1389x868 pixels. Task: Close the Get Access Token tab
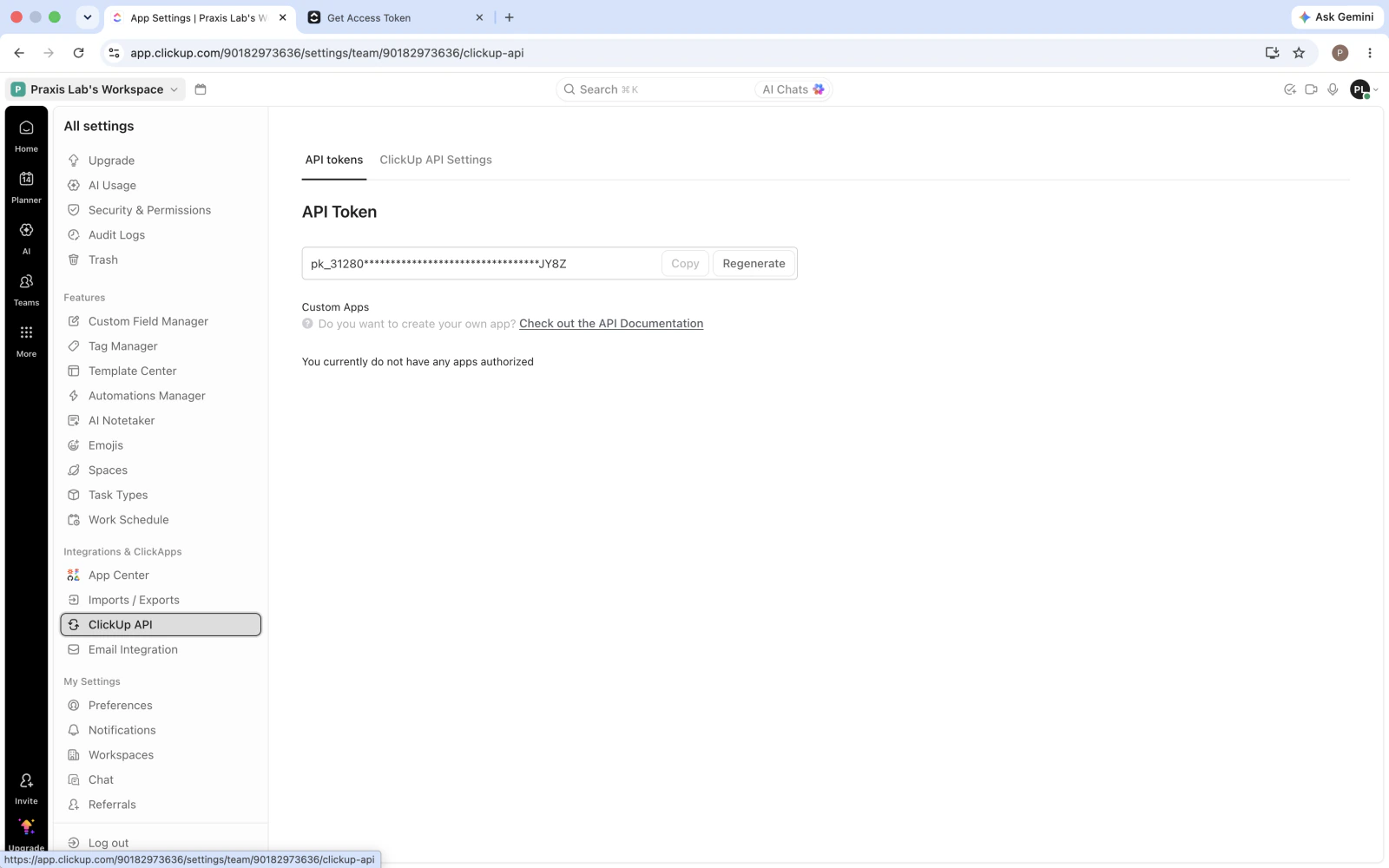(x=479, y=17)
